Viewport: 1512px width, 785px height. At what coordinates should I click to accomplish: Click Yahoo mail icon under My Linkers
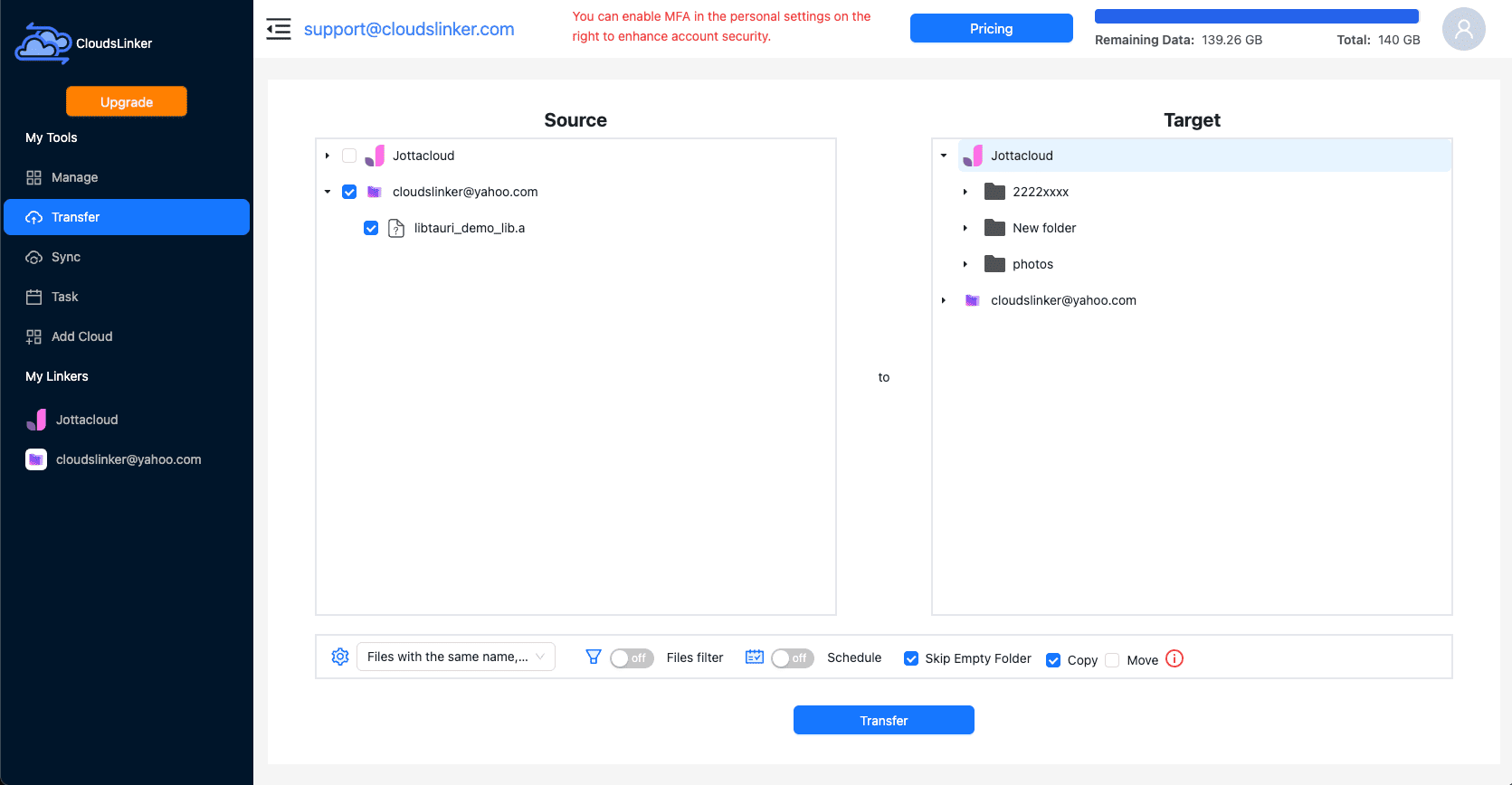click(x=36, y=459)
